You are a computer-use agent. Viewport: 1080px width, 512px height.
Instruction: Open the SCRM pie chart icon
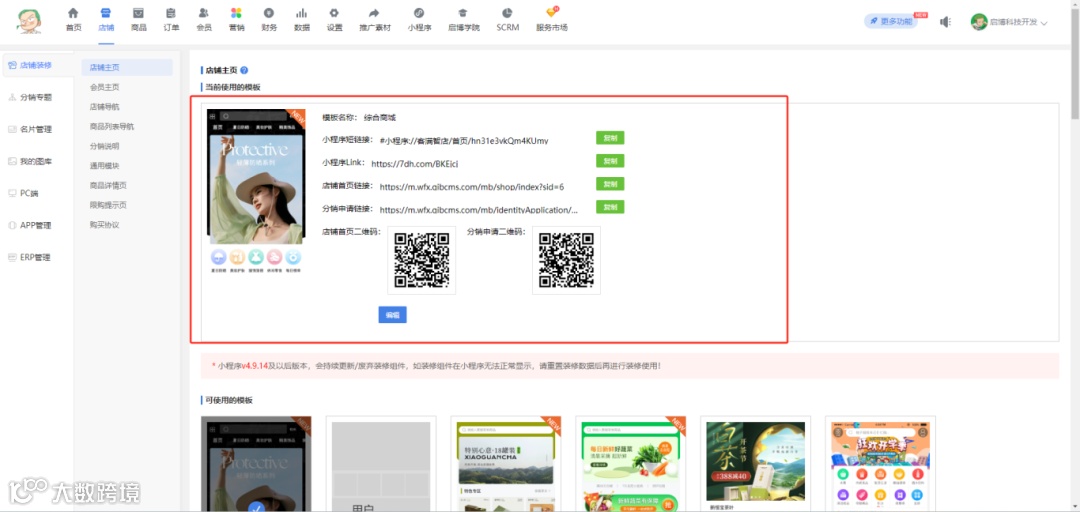[x=507, y=13]
